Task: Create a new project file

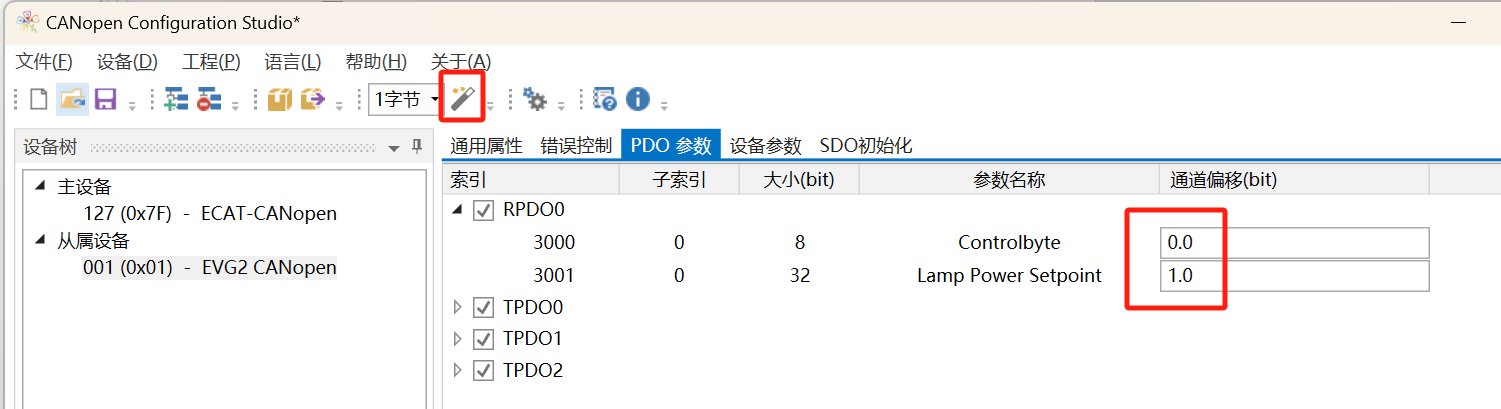Action: pos(38,99)
